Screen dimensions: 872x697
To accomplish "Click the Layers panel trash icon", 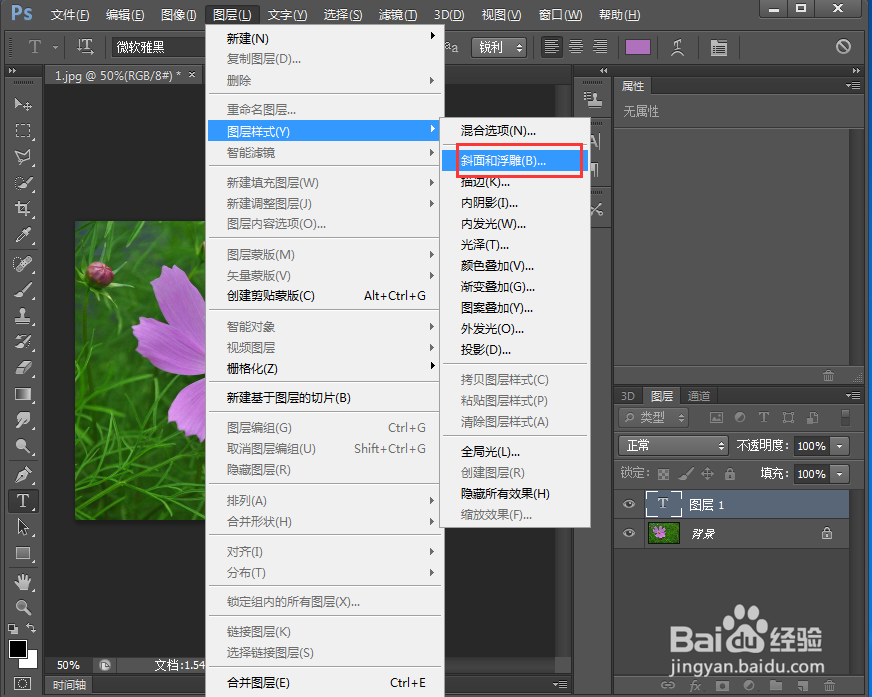I will click(x=829, y=686).
